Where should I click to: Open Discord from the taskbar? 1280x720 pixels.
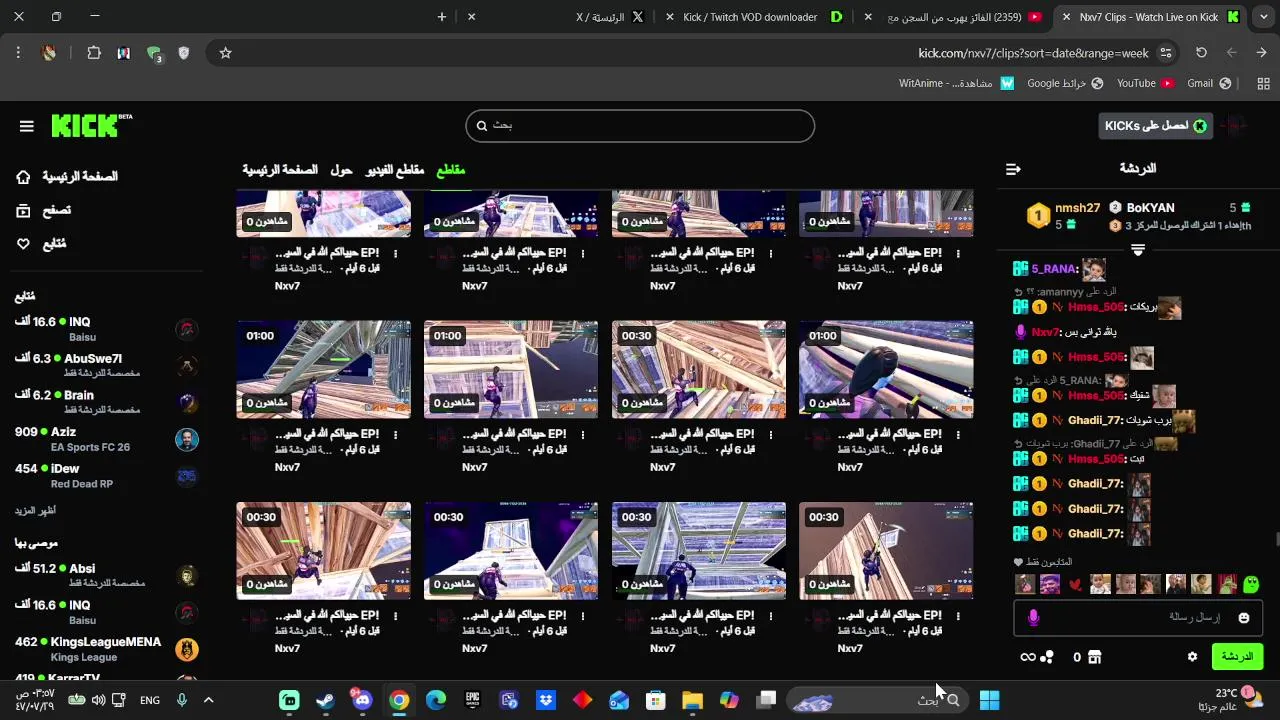click(x=362, y=700)
